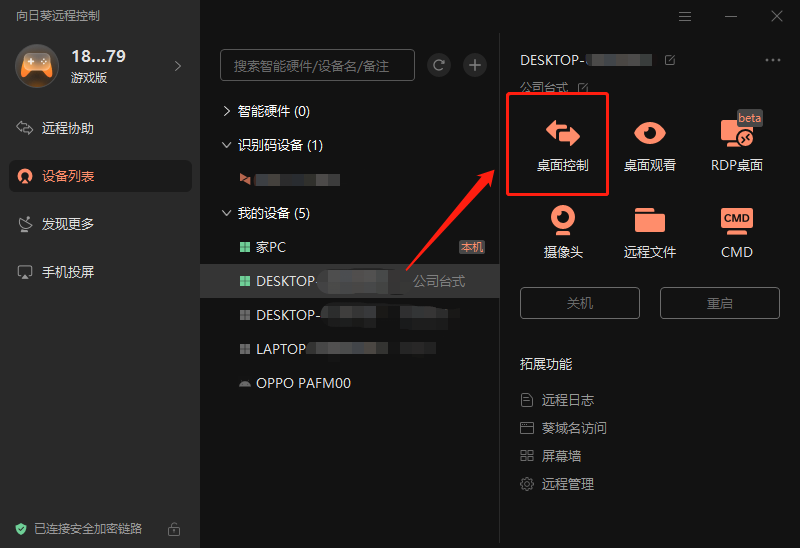Open the three-dot more options menu

[772, 60]
